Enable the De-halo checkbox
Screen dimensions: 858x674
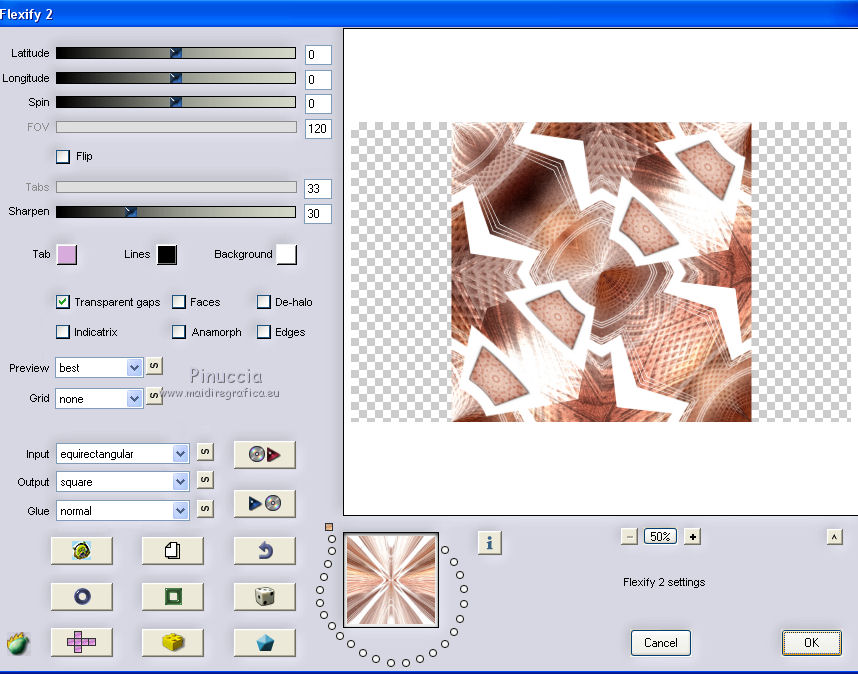pos(264,302)
